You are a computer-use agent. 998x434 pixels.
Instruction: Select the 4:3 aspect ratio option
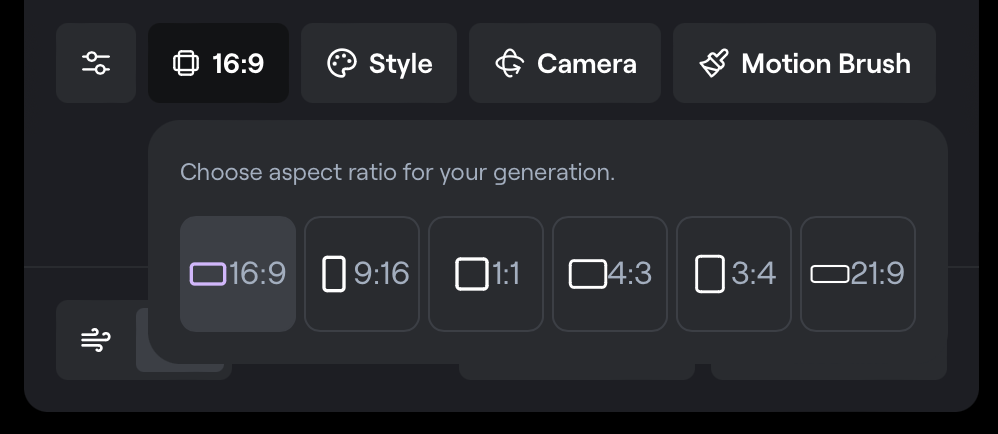click(610, 274)
